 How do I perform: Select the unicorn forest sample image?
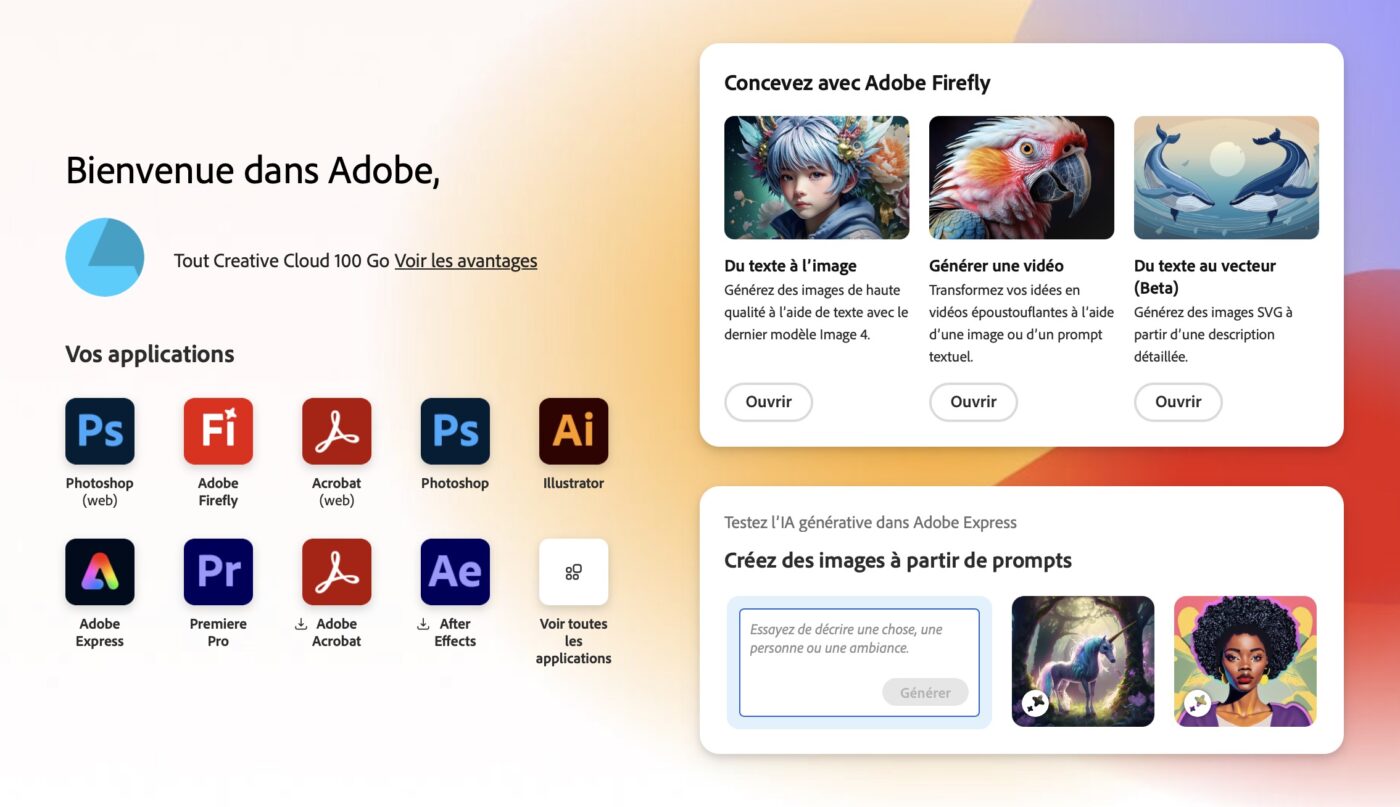click(1083, 661)
